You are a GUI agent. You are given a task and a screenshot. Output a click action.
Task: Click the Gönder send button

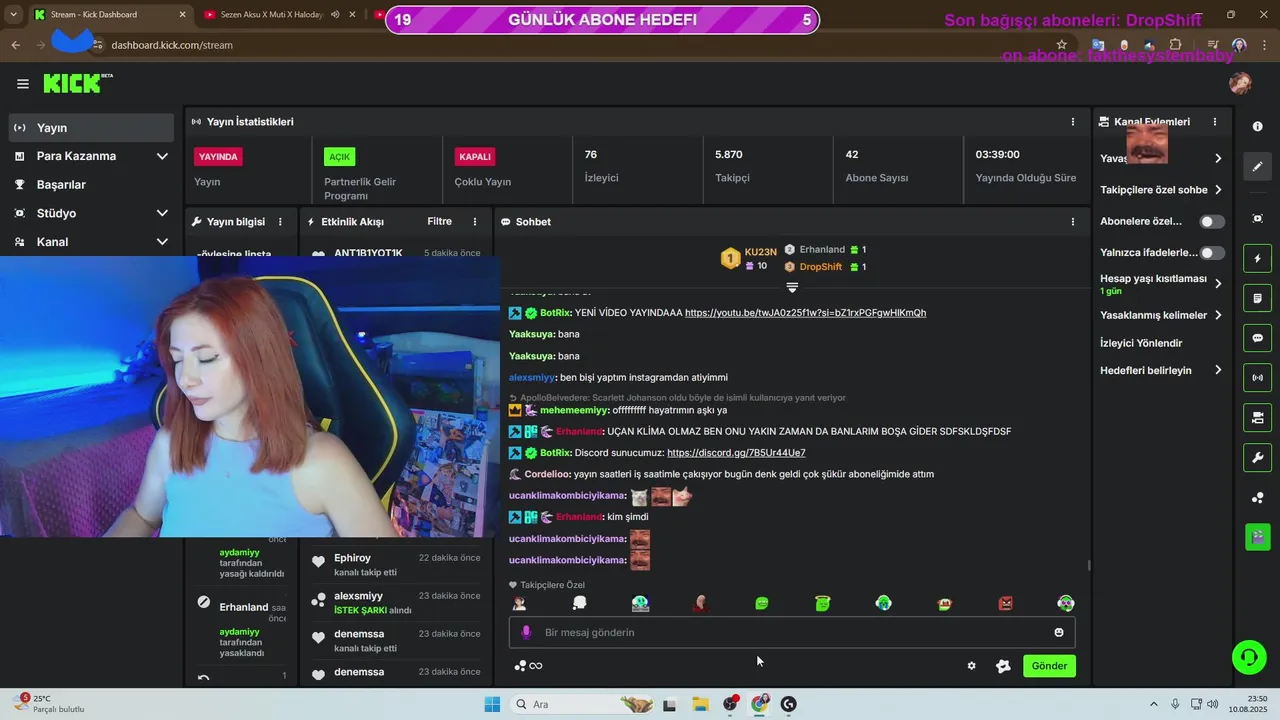click(1049, 666)
